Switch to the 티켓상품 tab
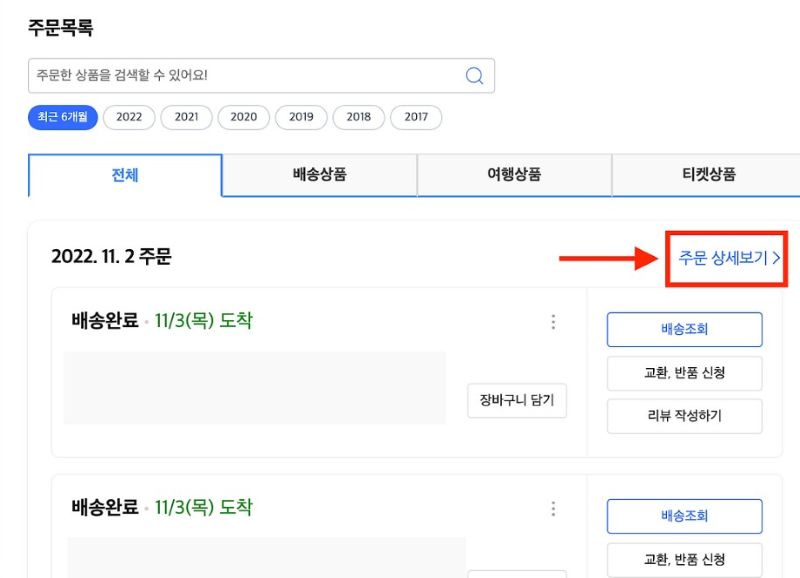The width and height of the screenshot is (800, 578). 708,175
